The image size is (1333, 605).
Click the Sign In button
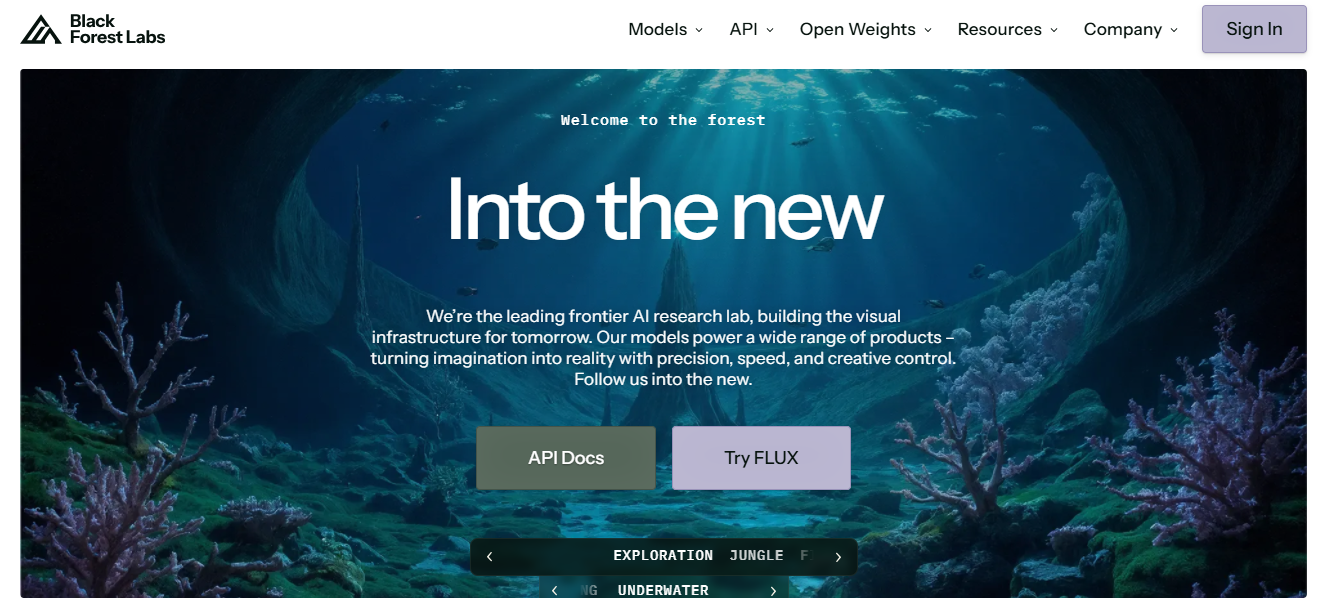click(1254, 29)
